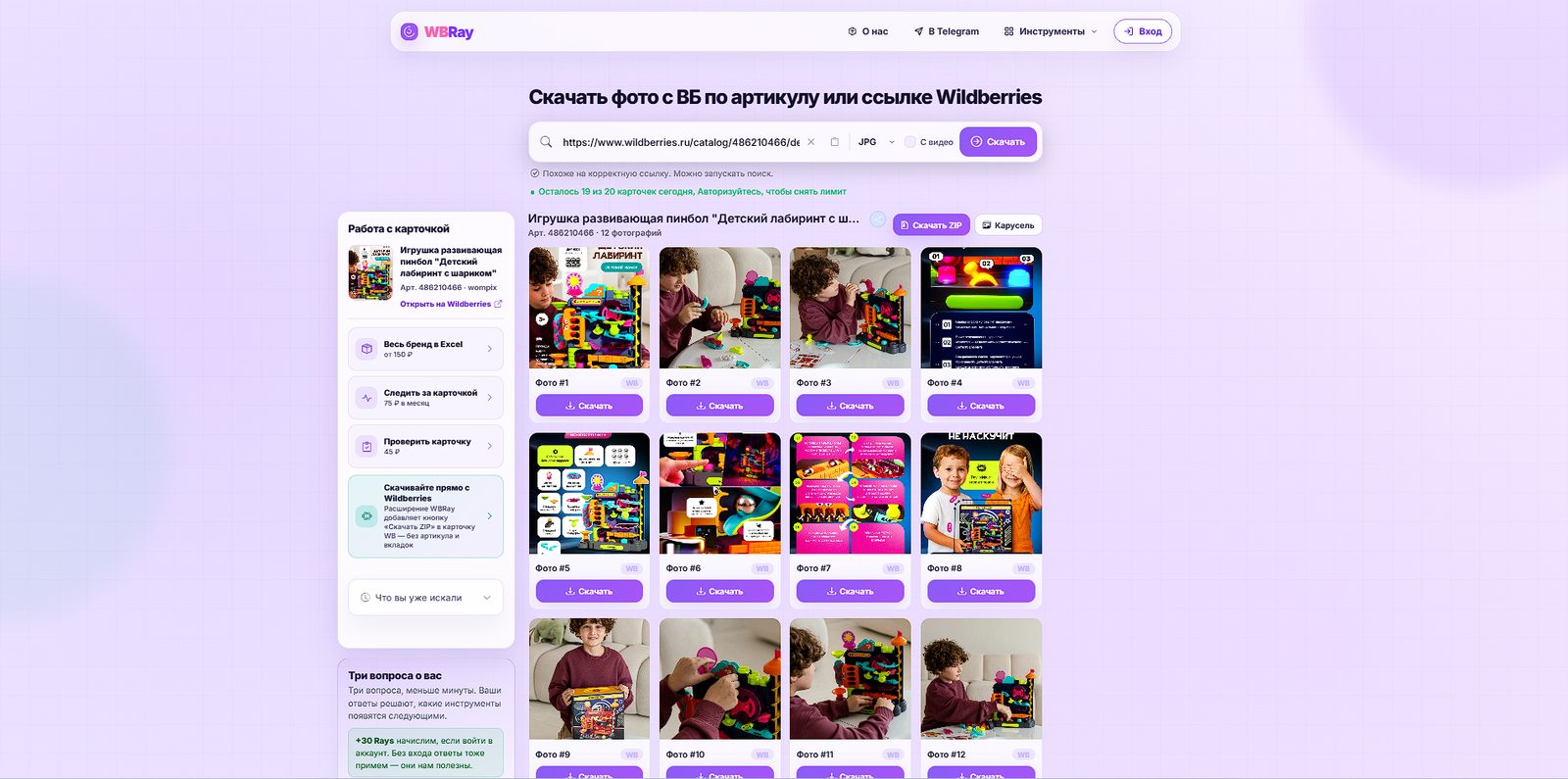The height and width of the screenshot is (779, 1568).
Task: Click the round icon right of the product title
Action: [878, 219]
